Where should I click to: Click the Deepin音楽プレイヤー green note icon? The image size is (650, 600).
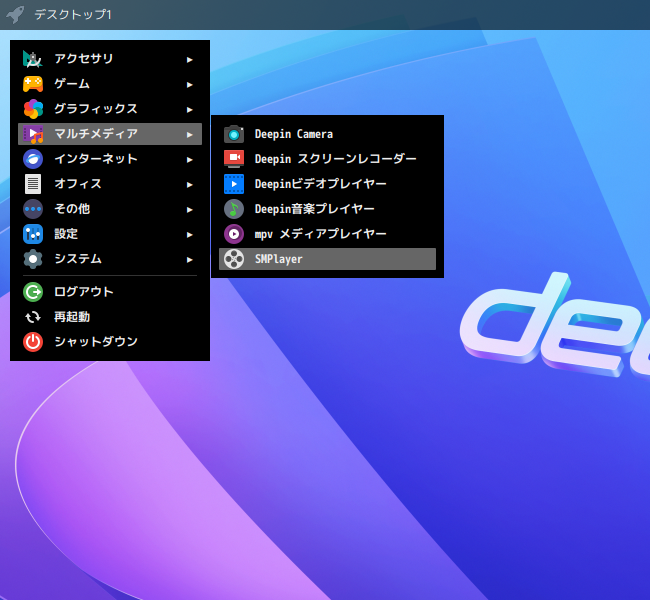tap(234, 209)
